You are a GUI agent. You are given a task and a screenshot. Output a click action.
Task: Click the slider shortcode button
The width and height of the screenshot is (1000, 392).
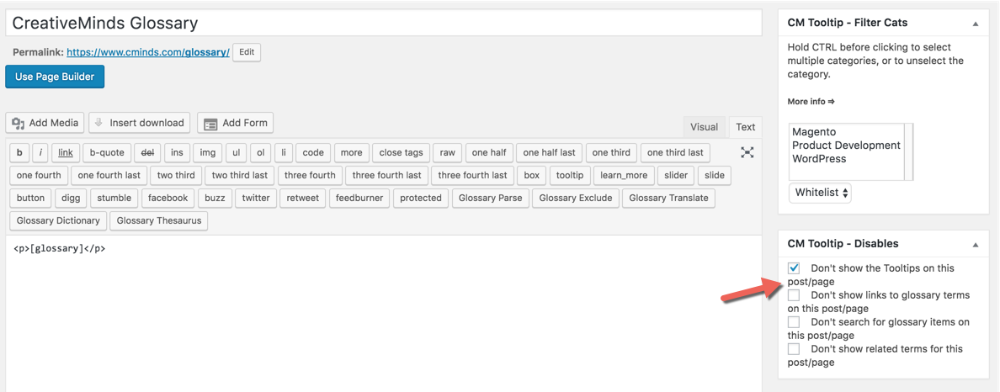676,175
